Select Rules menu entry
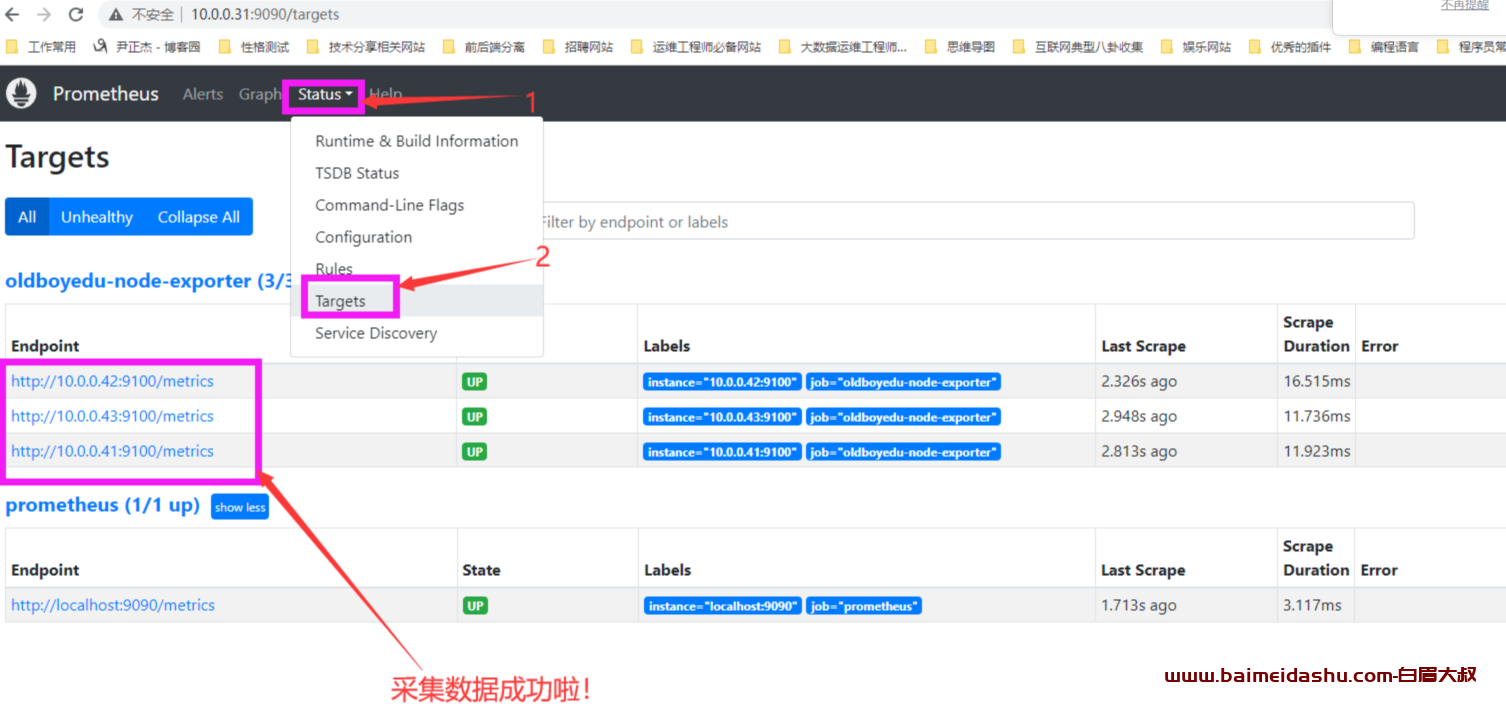Image resolution: width=1506 pixels, height=712 pixels. click(x=417, y=269)
